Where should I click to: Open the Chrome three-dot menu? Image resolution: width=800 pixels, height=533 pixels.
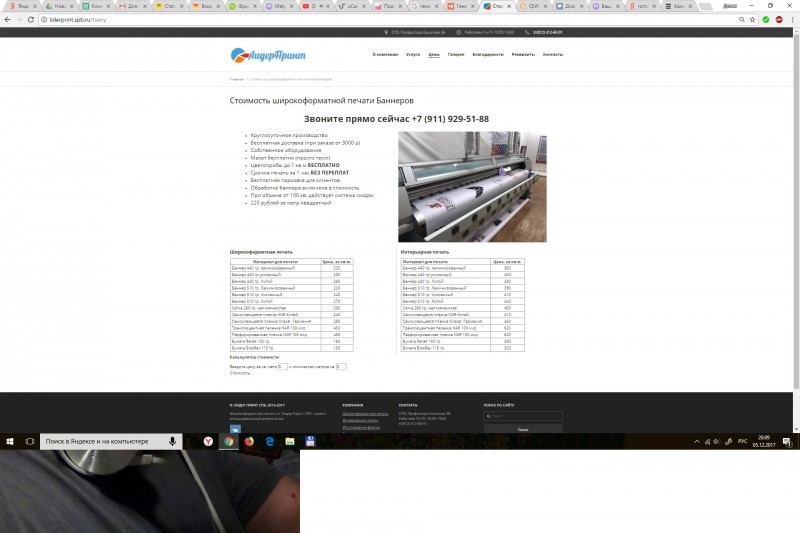coord(792,19)
